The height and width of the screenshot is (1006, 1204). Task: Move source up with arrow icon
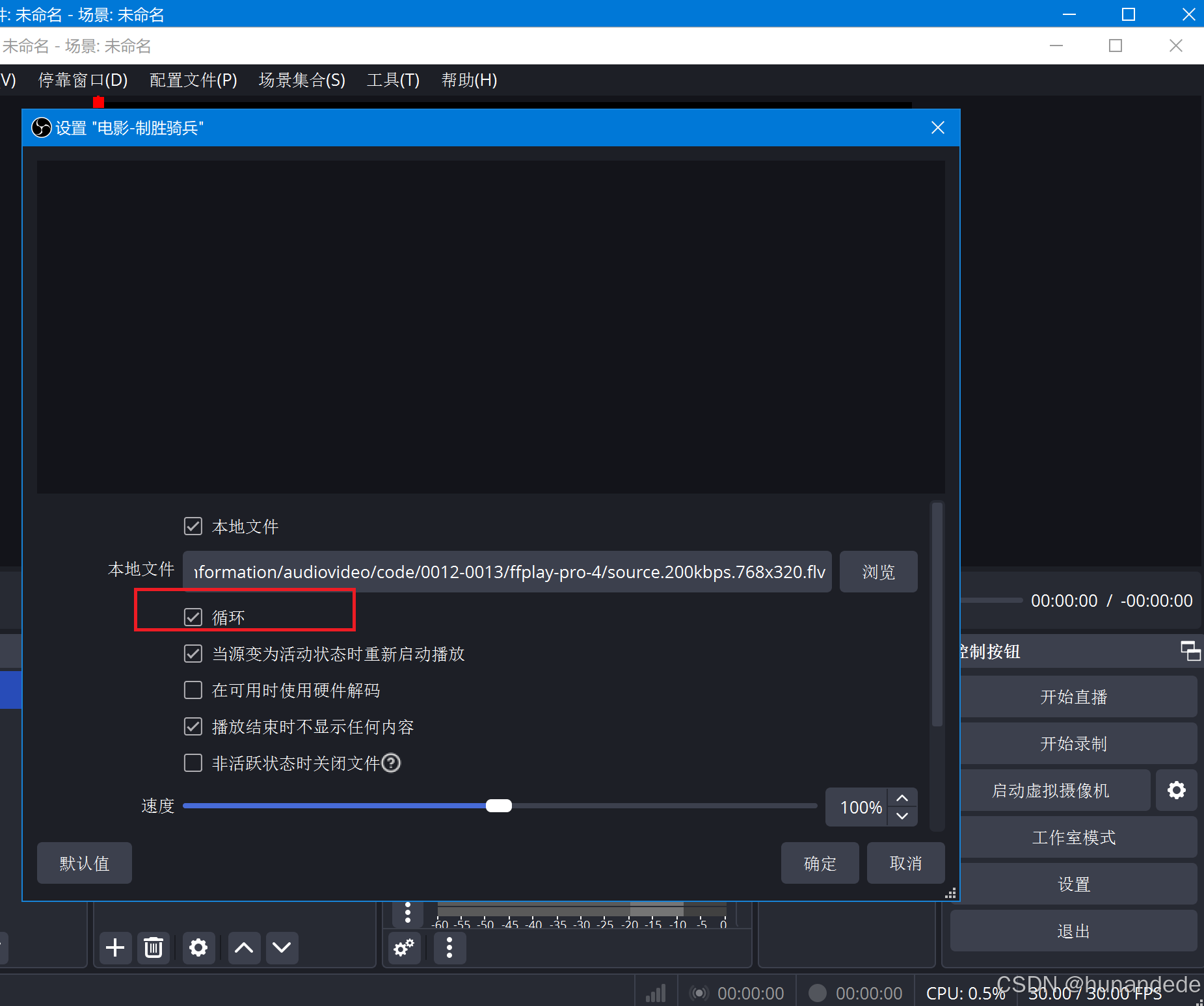point(244,947)
